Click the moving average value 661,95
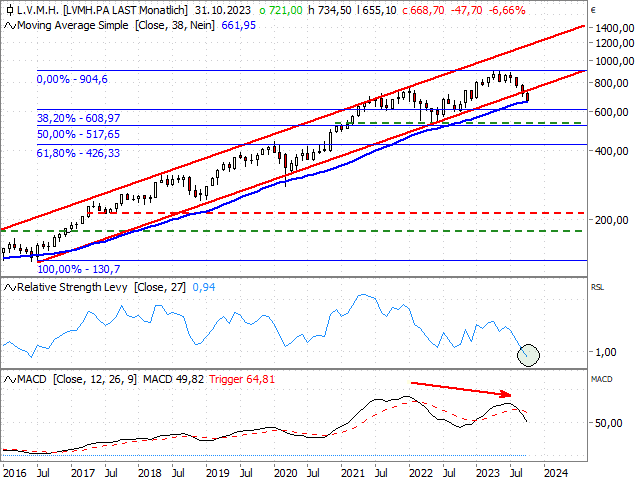Screen dimensions: 640x480 coord(238,26)
